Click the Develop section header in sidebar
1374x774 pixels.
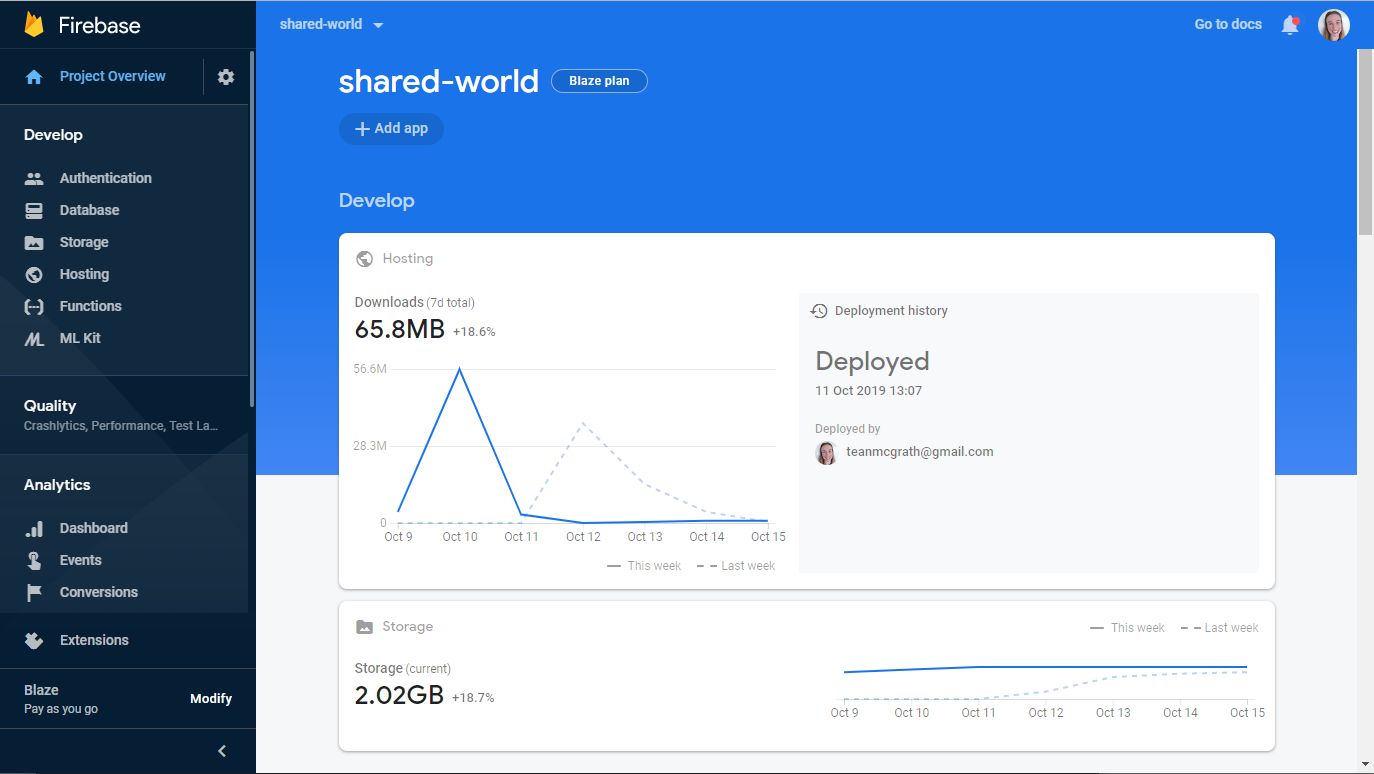pyautogui.click(x=53, y=135)
